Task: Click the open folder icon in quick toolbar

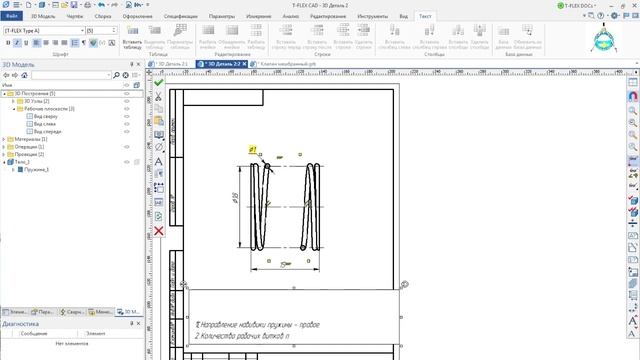Action: point(64,5)
